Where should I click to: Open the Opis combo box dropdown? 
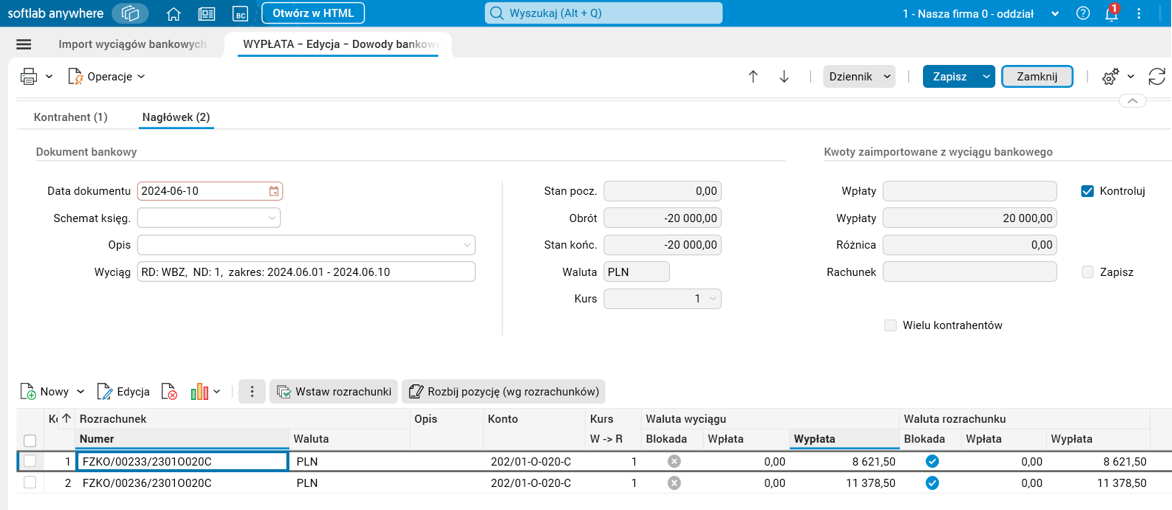(x=467, y=245)
